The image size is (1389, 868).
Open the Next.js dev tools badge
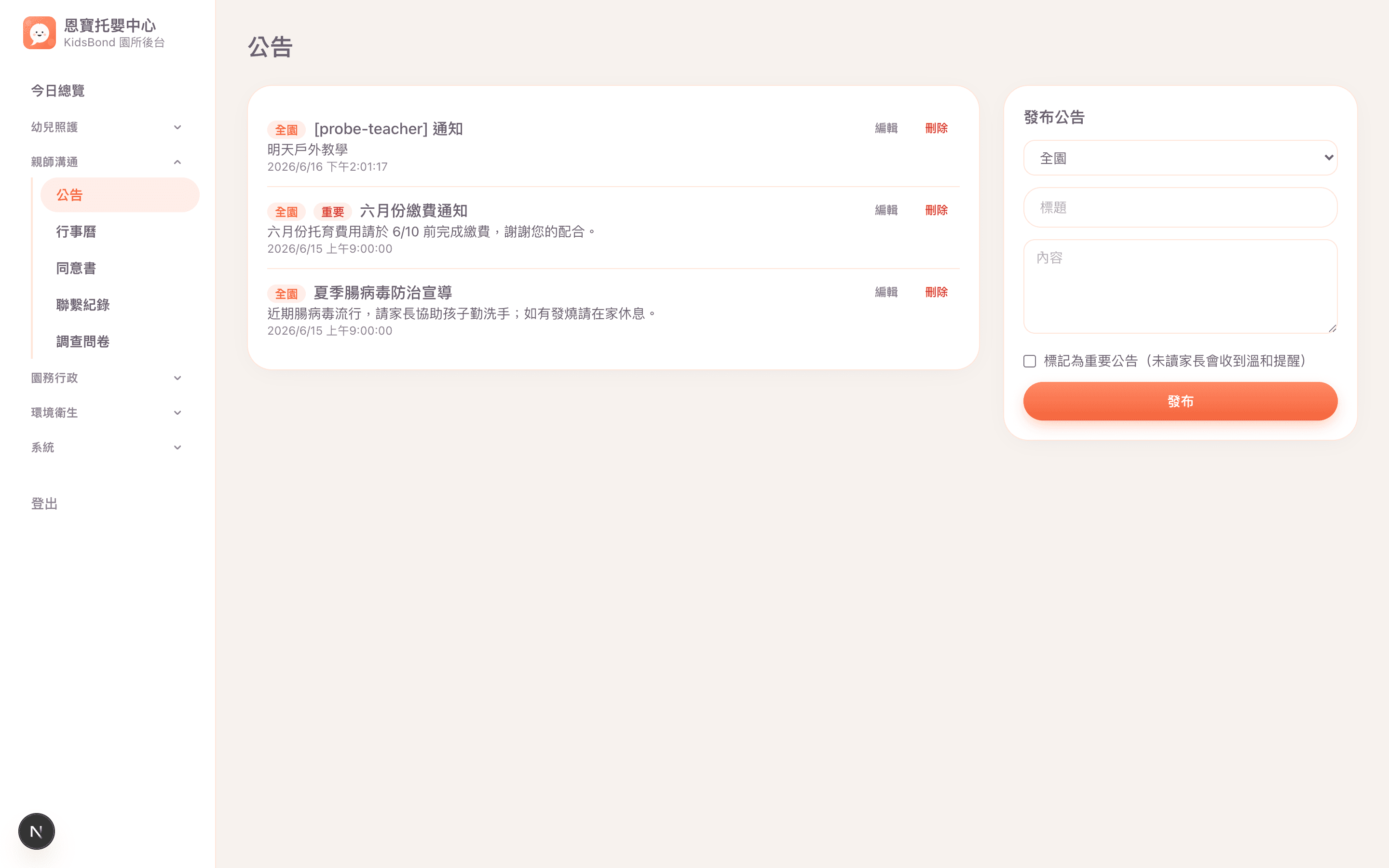pos(37,831)
